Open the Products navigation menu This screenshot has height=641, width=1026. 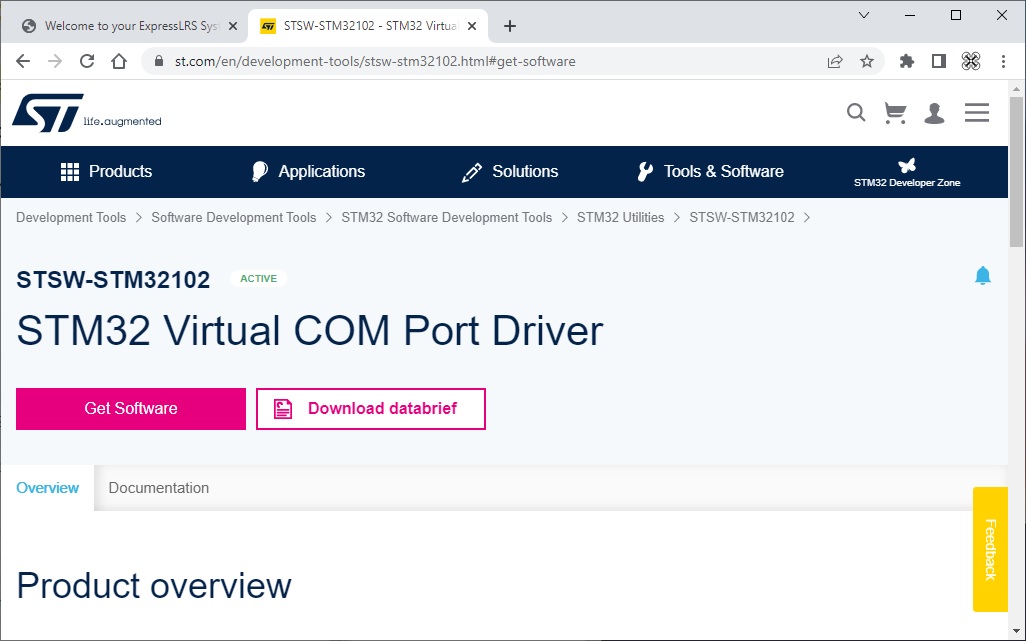tap(106, 171)
